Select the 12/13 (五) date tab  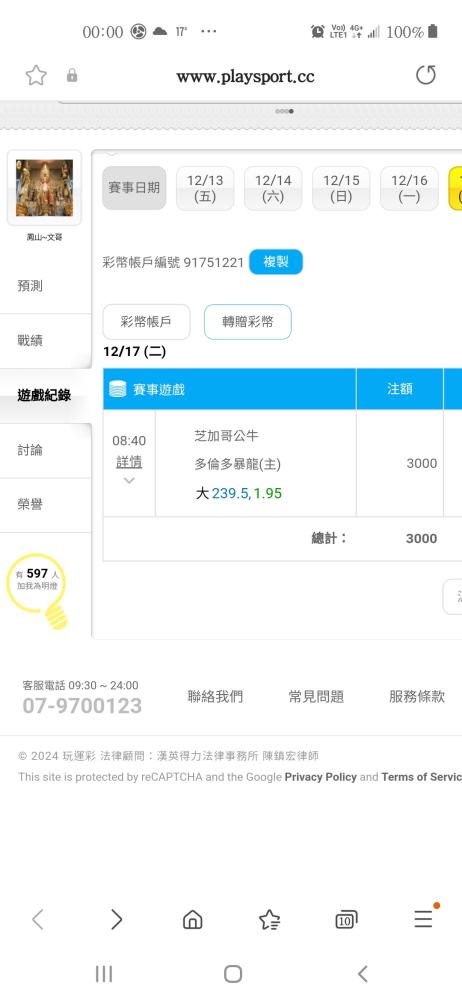[x=205, y=188]
